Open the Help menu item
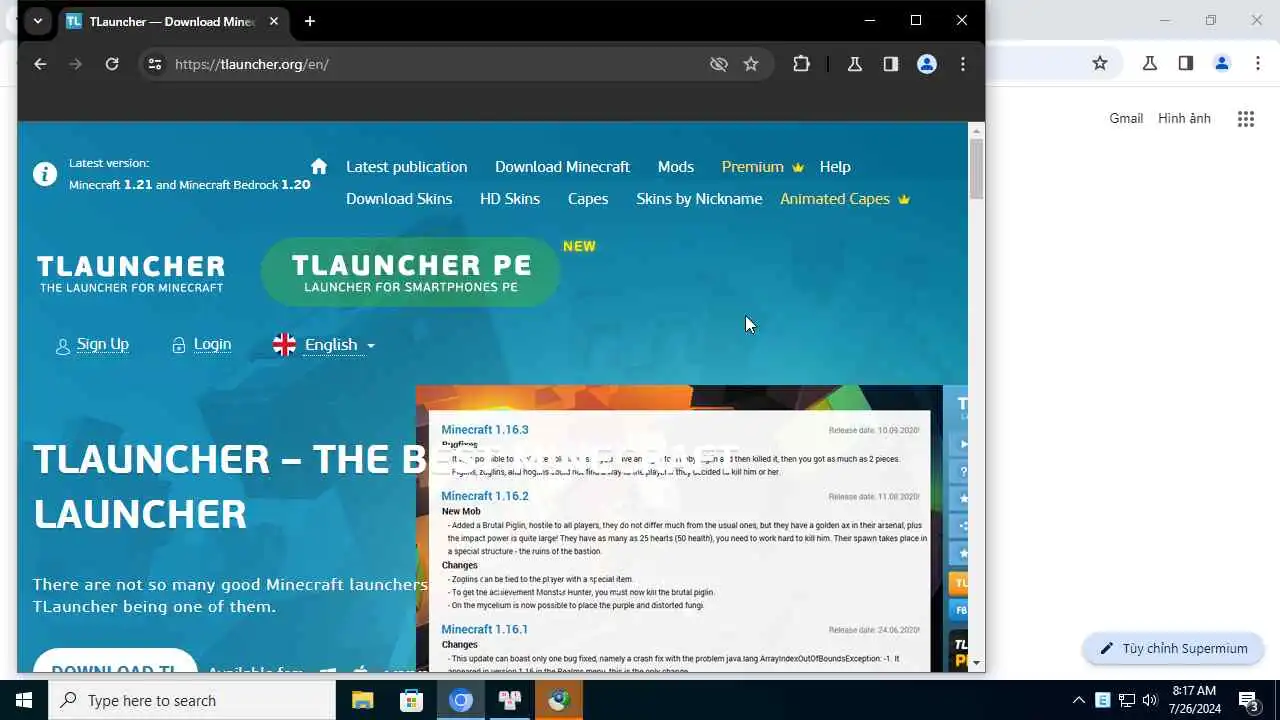The width and height of the screenshot is (1280, 720). coord(835,166)
